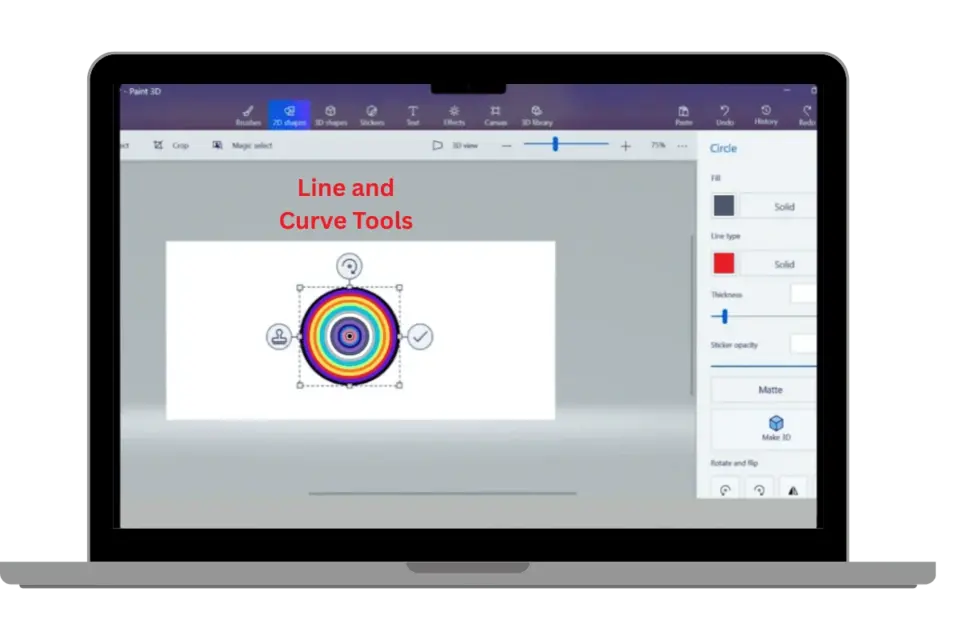The width and height of the screenshot is (960, 640).
Task: Select the Text tool
Action: [x=412, y=115]
